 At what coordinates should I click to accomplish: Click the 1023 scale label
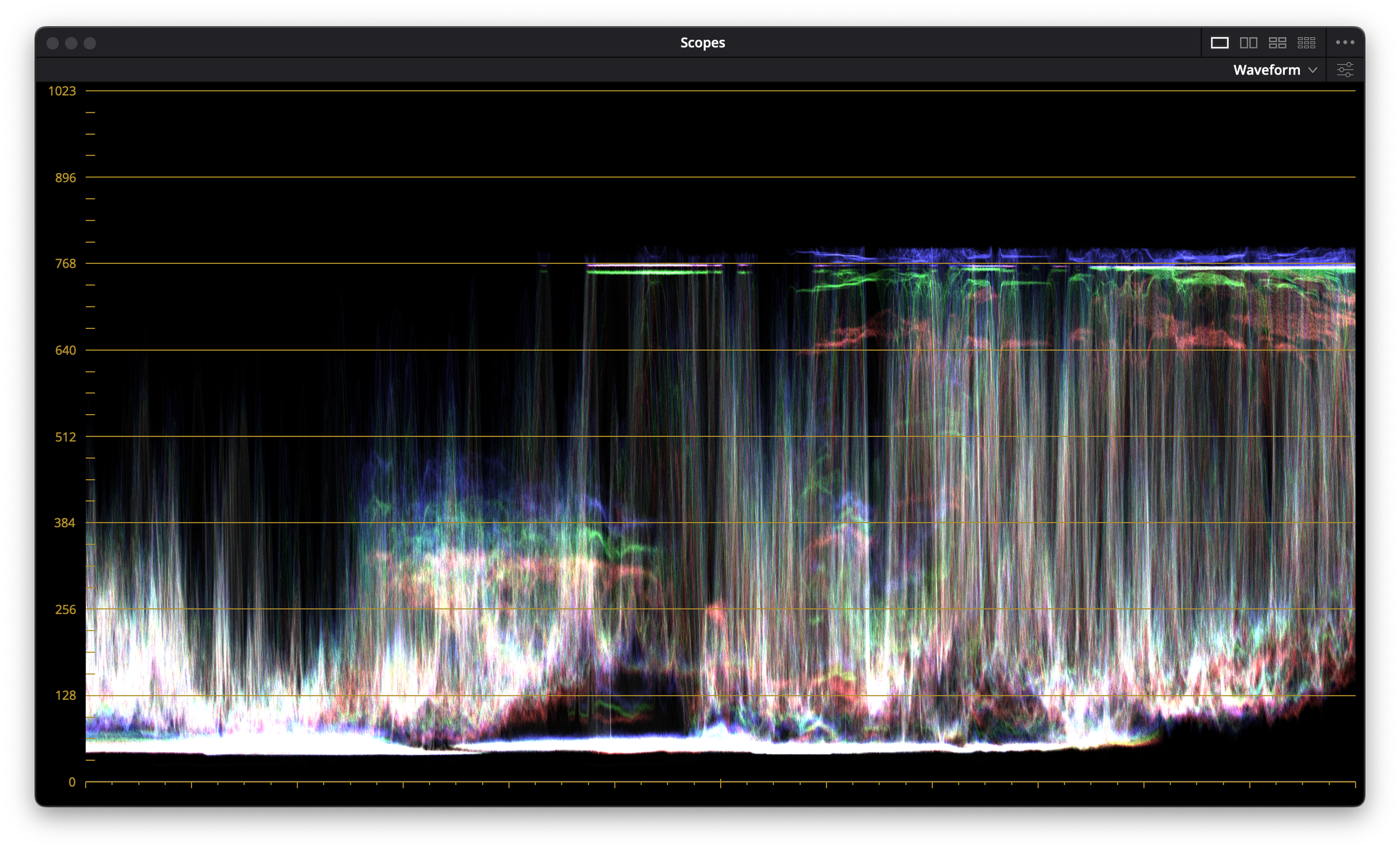tap(62, 91)
